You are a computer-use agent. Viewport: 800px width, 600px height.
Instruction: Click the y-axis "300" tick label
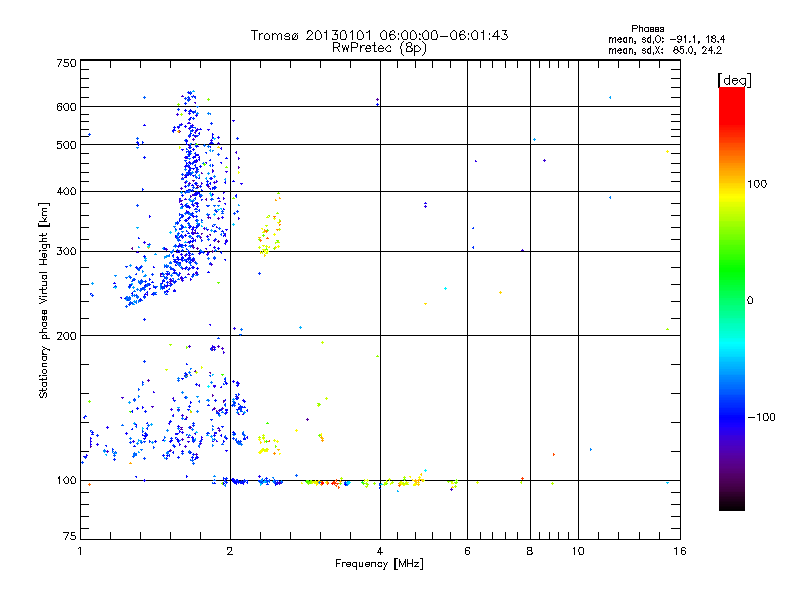tap(66, 252)
